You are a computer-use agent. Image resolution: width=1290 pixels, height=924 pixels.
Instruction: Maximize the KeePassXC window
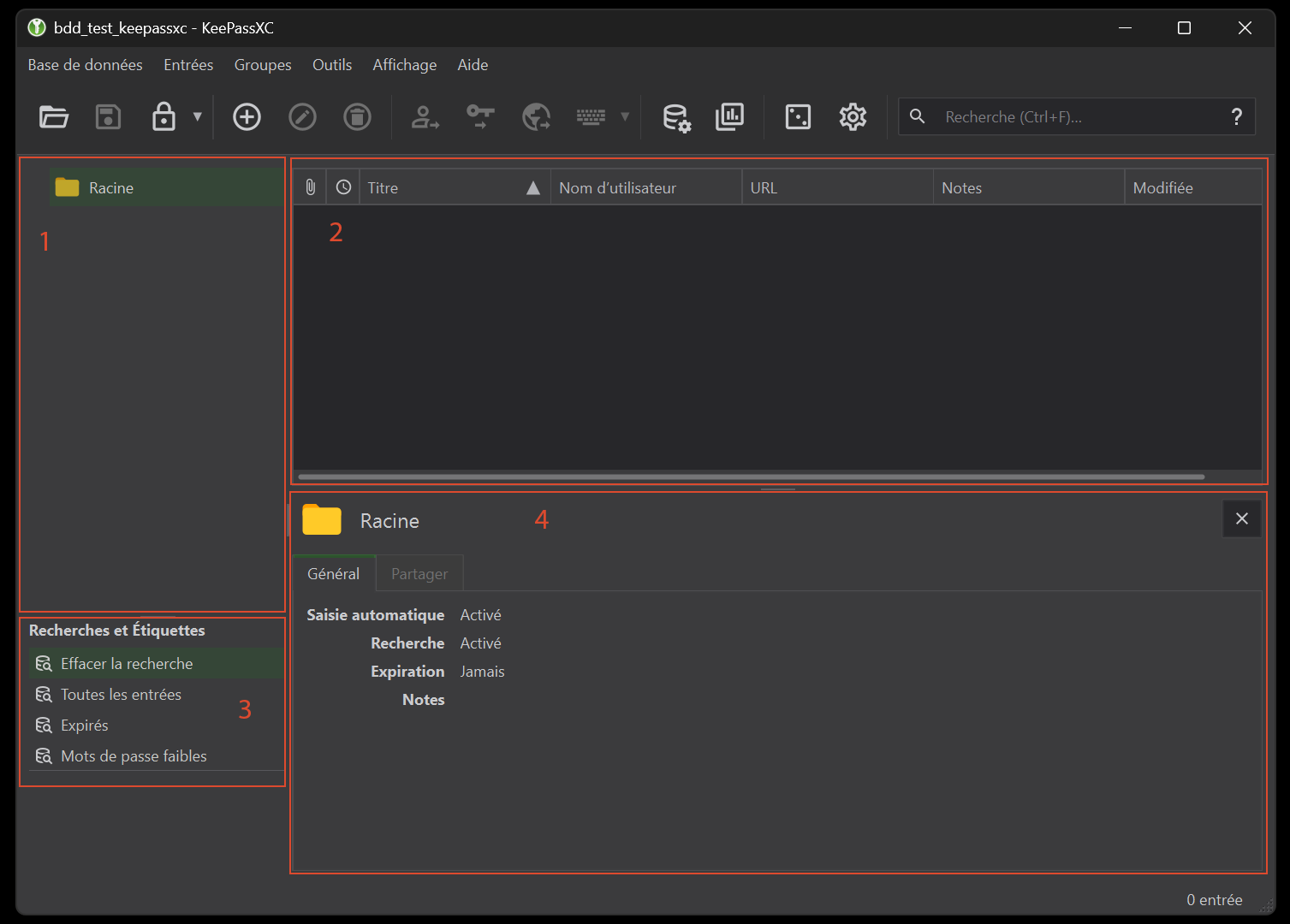click(1184, 28)
